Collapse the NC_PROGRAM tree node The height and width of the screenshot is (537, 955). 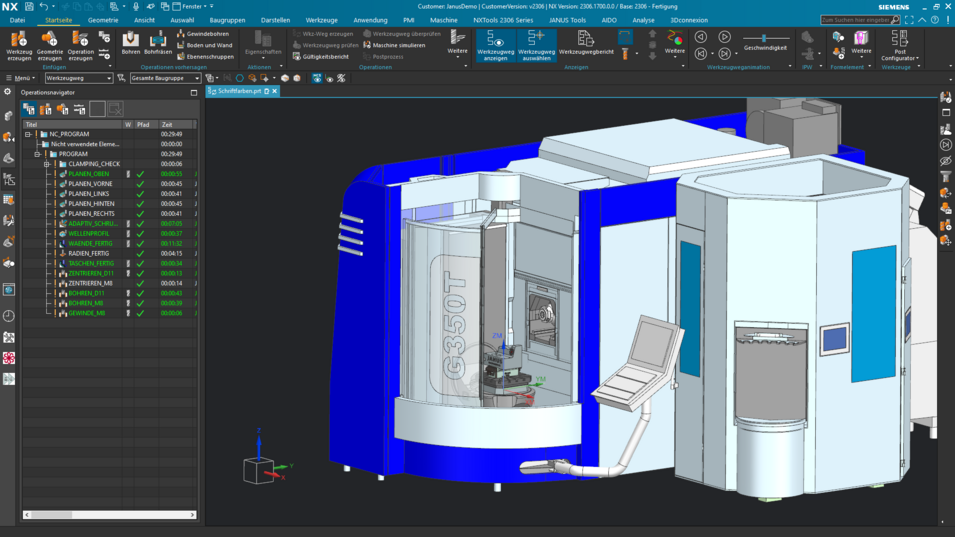click(x=28, y=134)
